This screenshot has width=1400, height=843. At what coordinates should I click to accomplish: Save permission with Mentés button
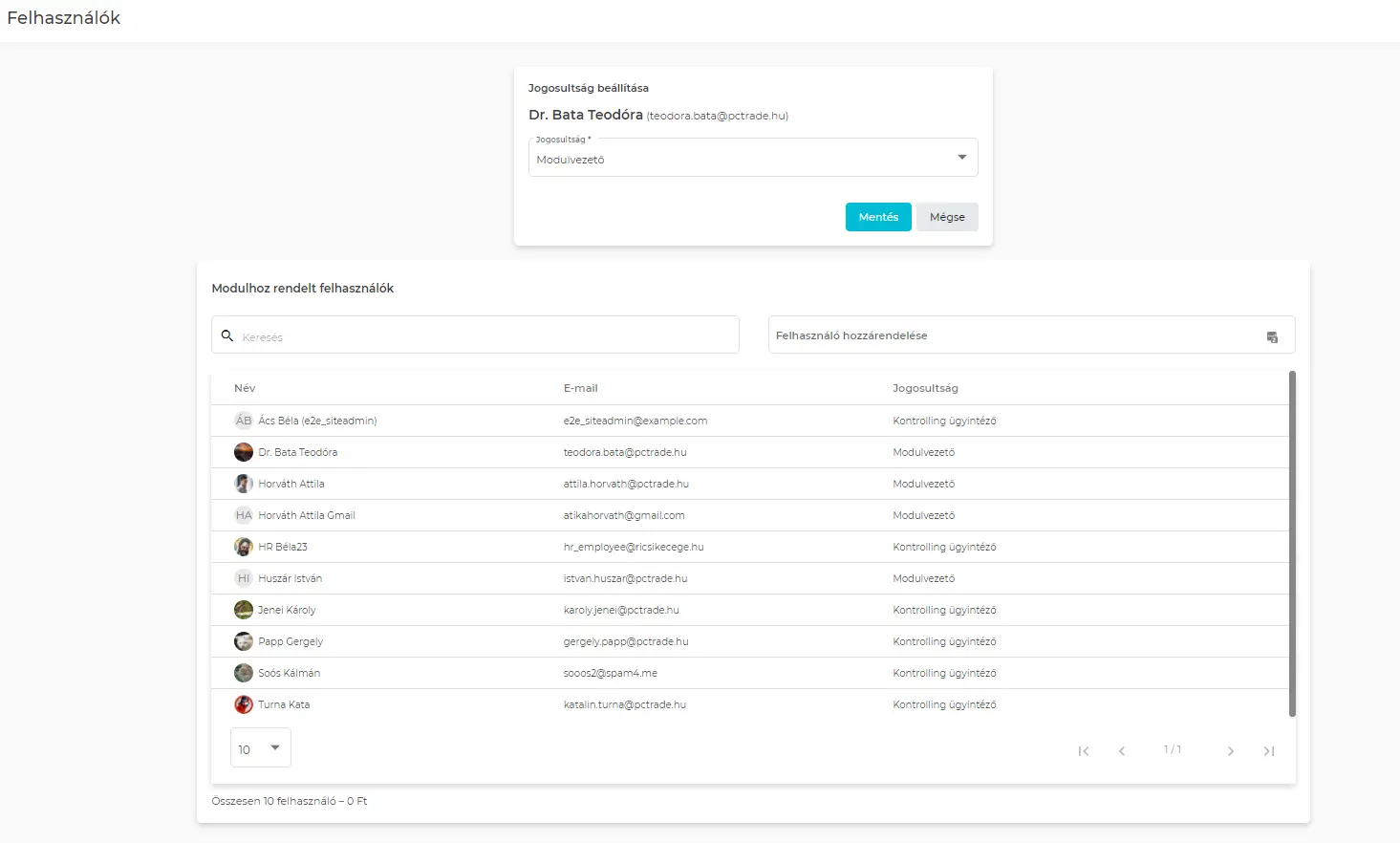click(x=877, y=217)
